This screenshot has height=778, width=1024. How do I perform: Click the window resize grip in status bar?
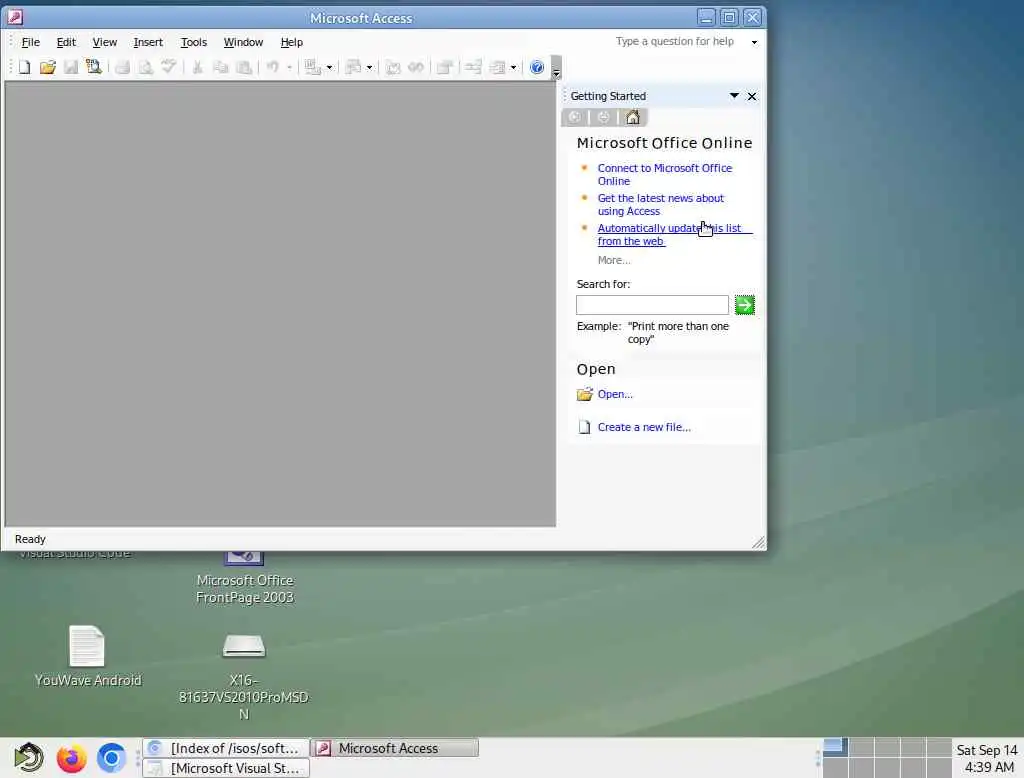758,542
